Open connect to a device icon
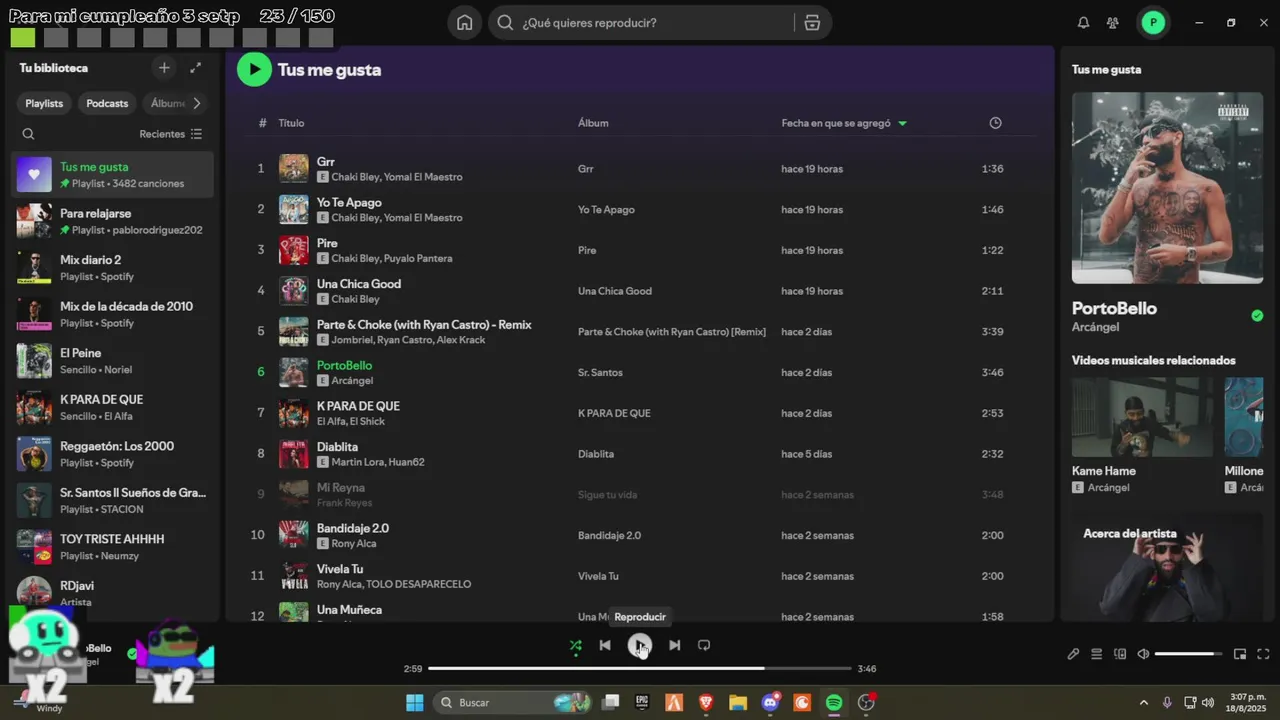 1120,654
